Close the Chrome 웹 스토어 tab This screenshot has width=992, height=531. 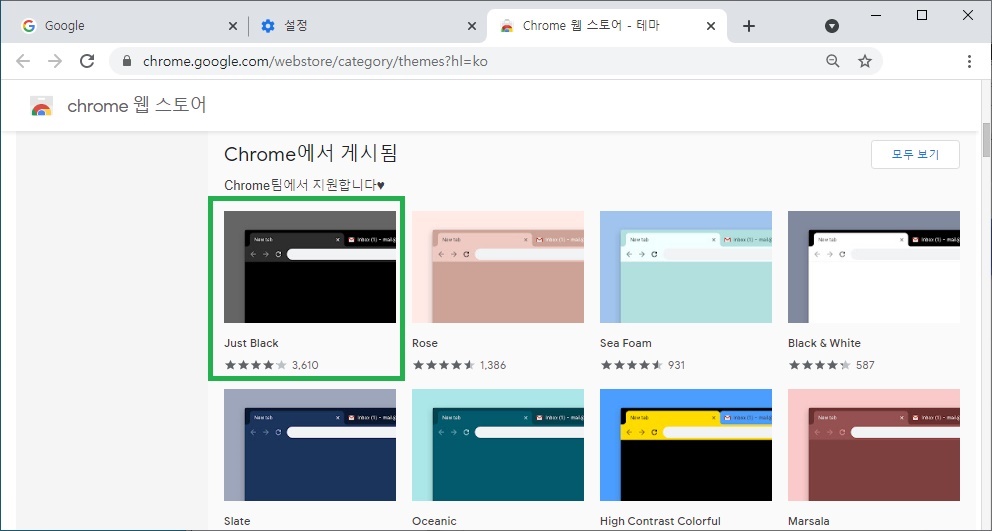click(x=711, y=26)
